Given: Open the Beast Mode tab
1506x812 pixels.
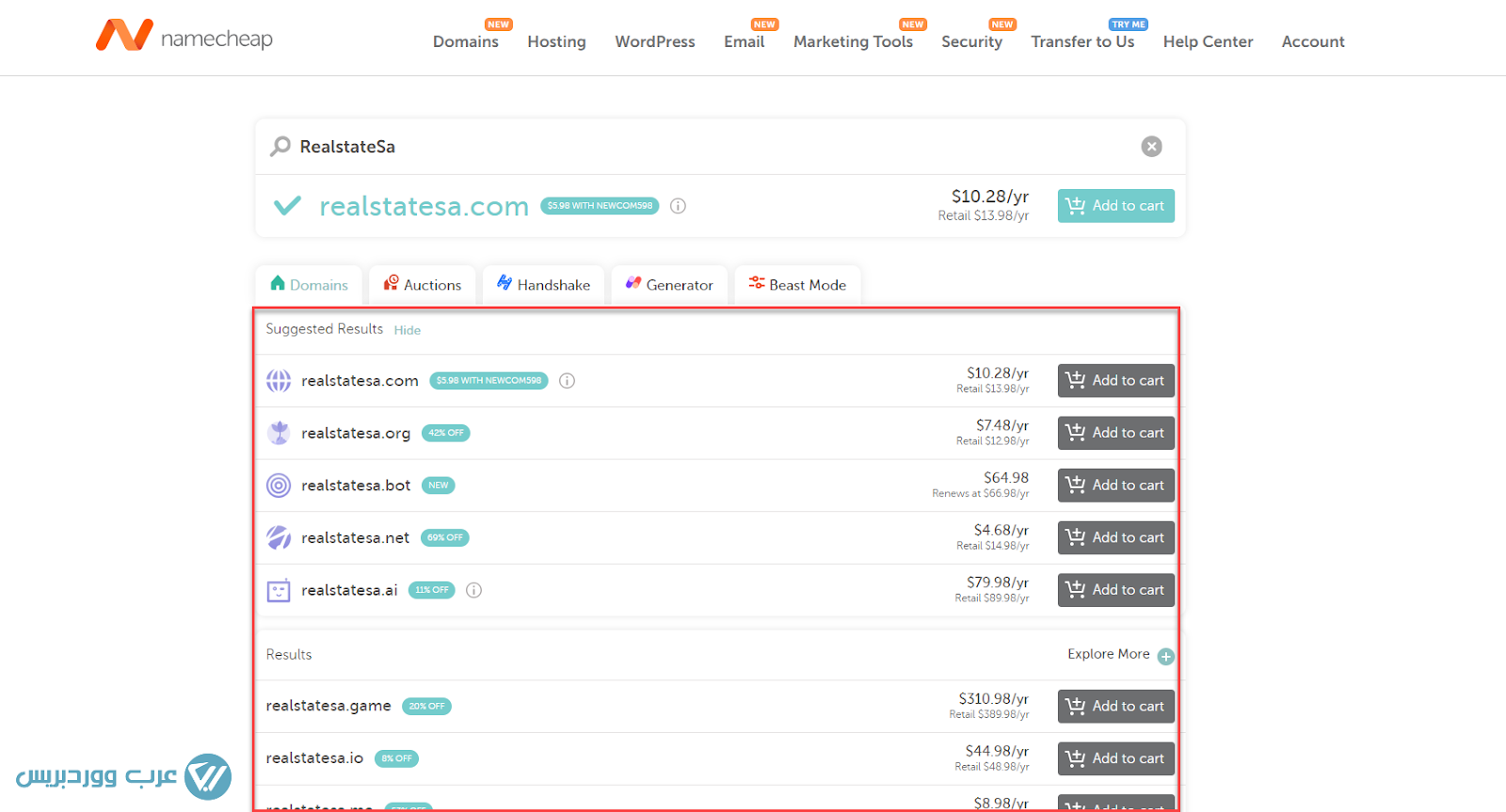Looking at the screenshot, I should pyautogui.click(x=797, y=285).
